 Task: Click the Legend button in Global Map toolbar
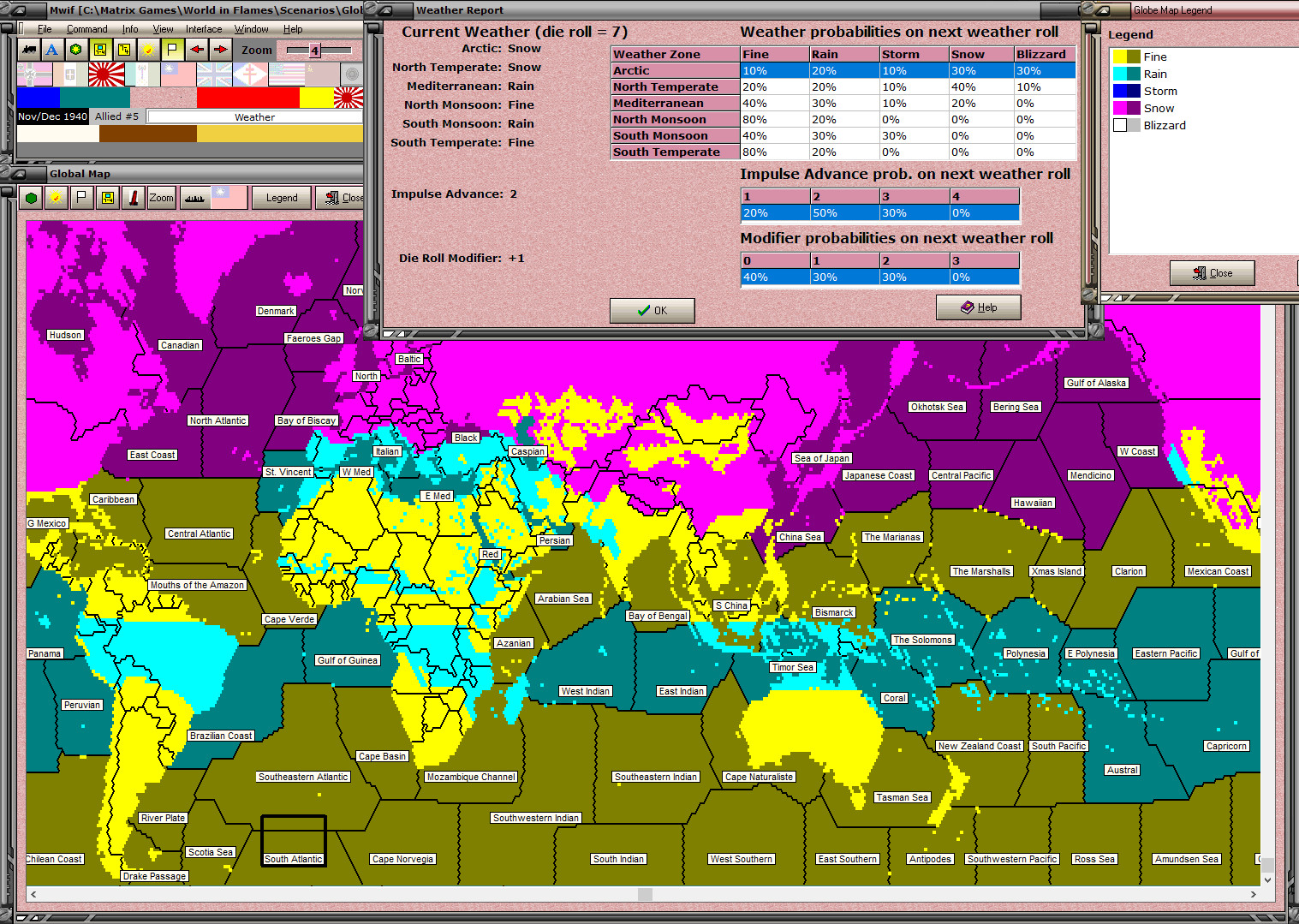pos(282,198)
